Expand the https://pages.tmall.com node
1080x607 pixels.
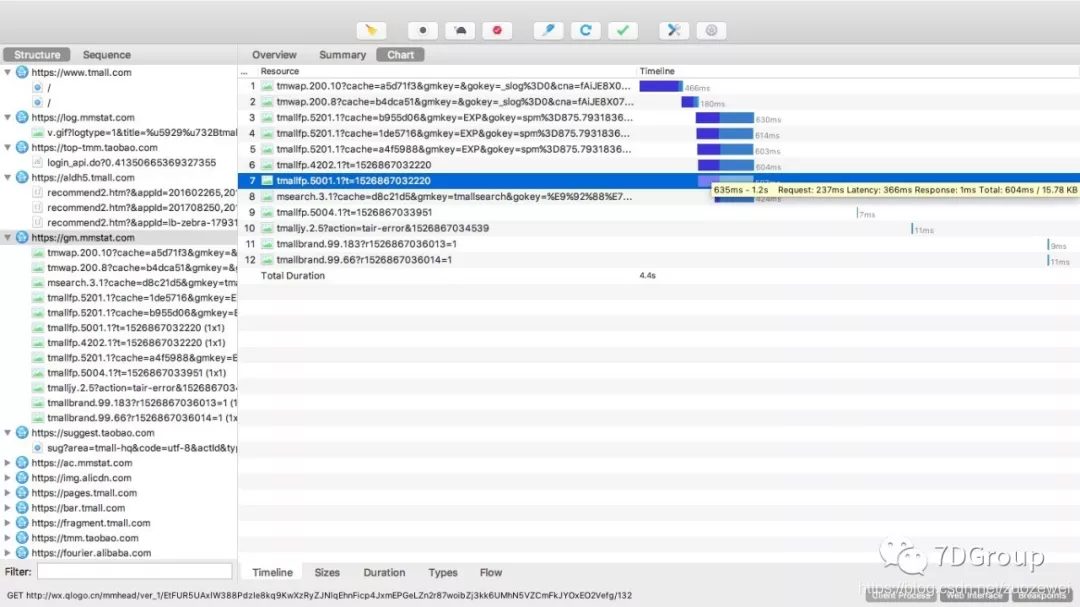click(x=8, y=493)
